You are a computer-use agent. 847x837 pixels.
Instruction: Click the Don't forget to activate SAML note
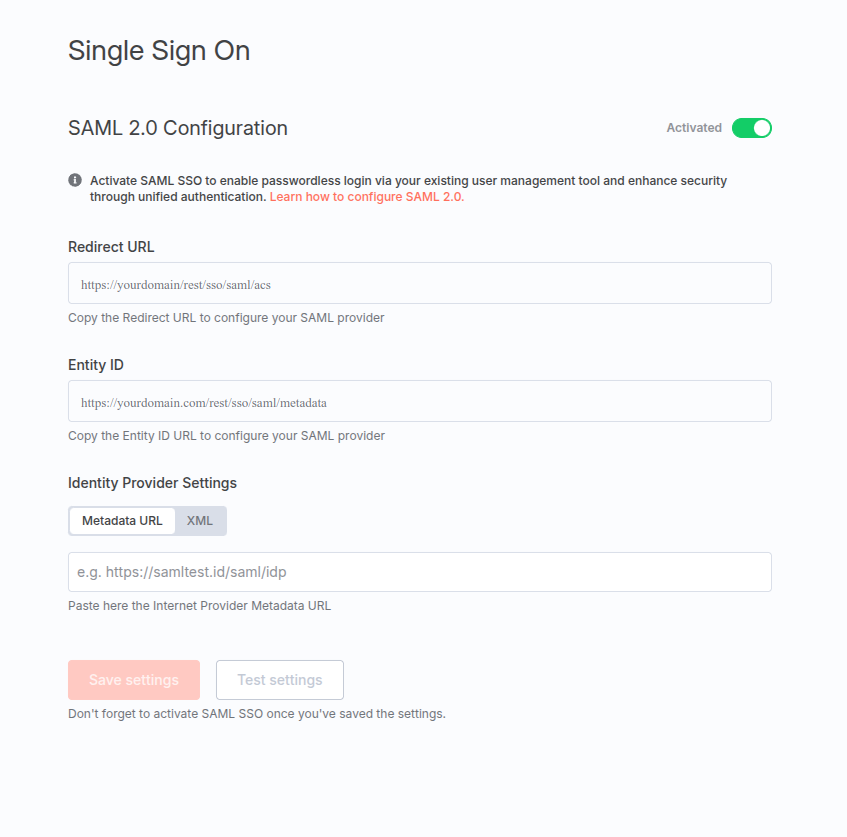(257, 714)
